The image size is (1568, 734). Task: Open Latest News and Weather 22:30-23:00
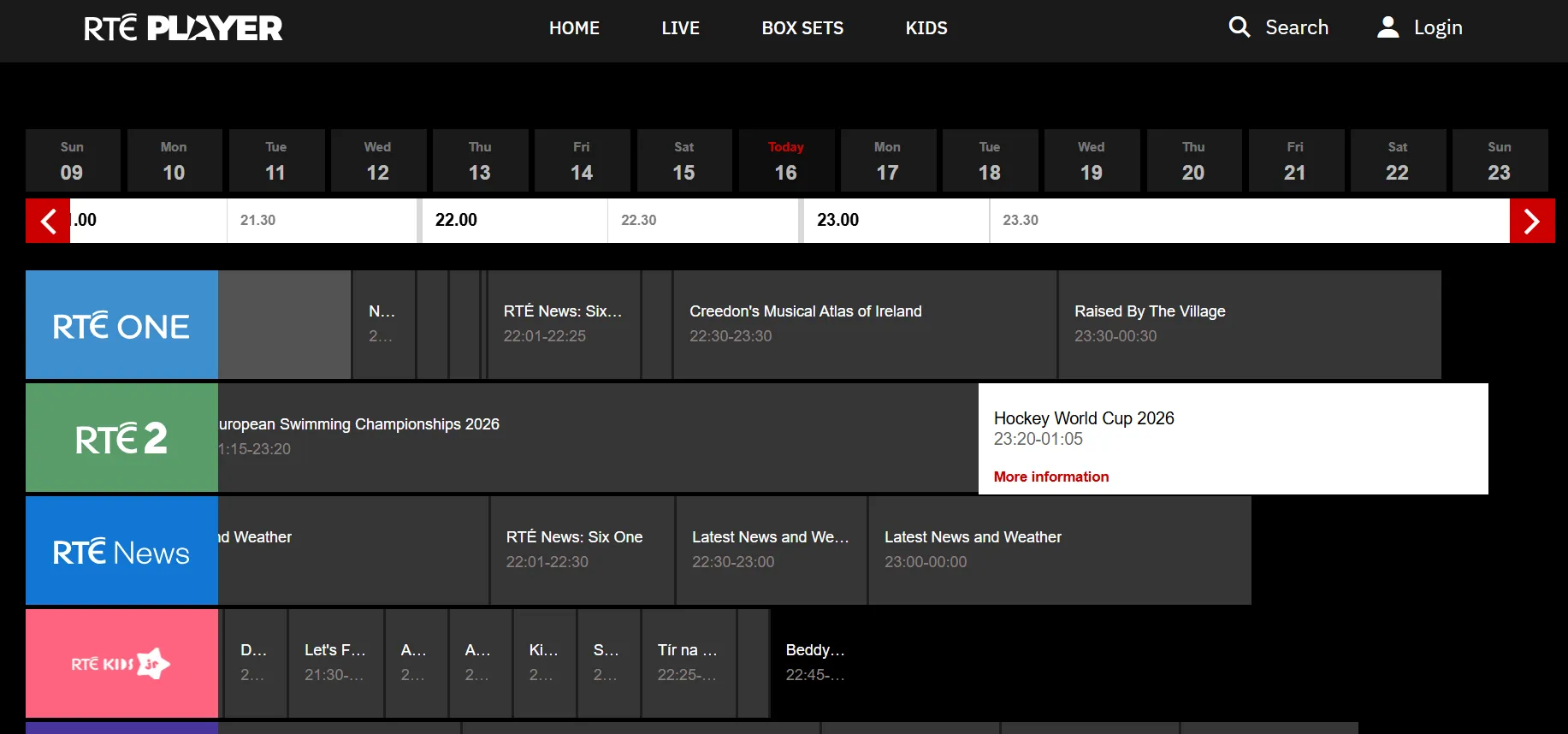pos(772,551)
